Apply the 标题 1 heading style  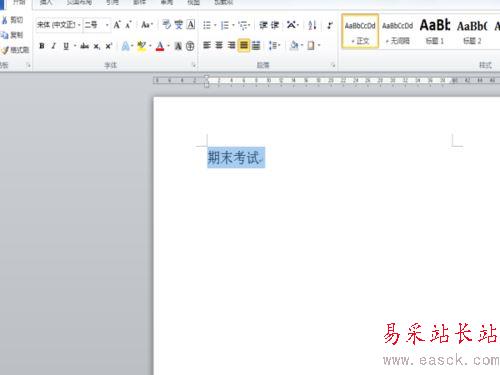click(x=435, y=32)
